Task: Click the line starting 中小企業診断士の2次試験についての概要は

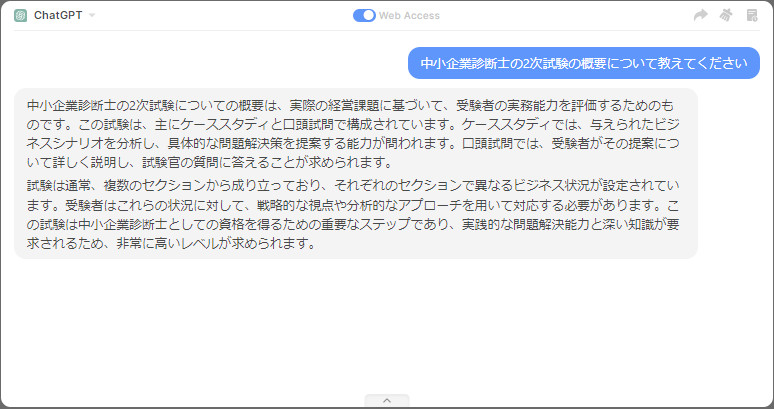Action: pyautogui.click(x=350, y=105)
